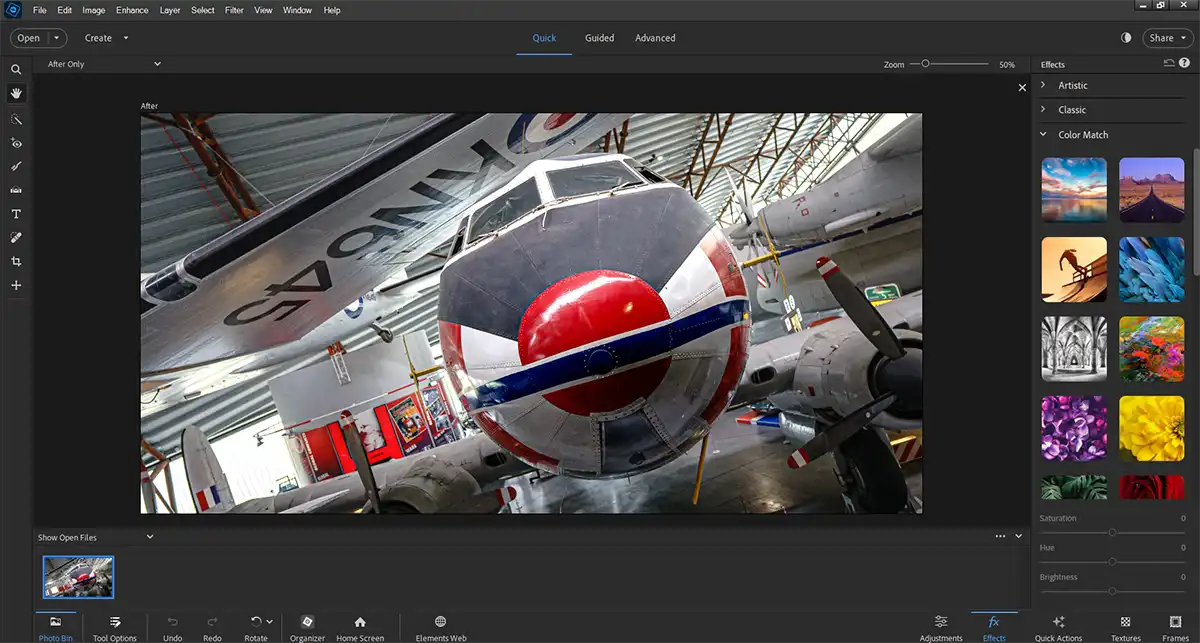Click the Open button

click(x=30, y=37)
